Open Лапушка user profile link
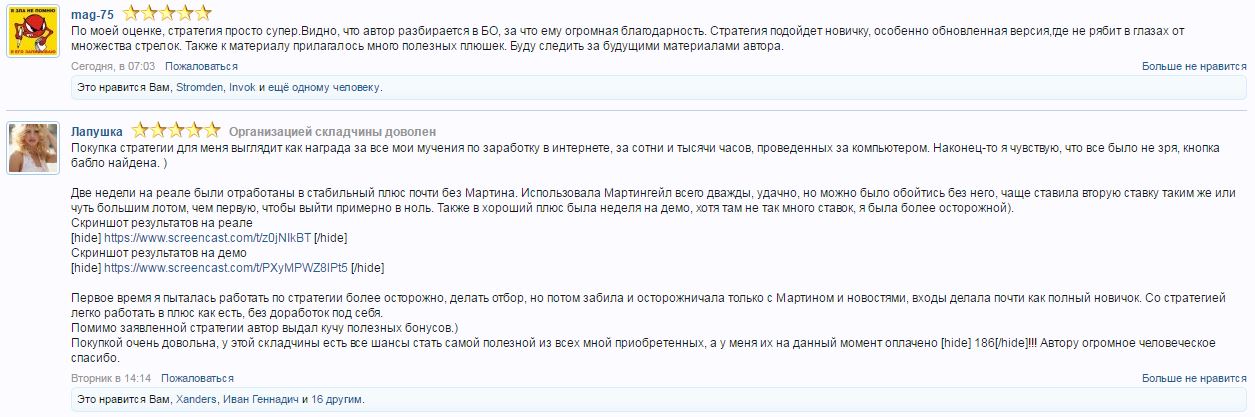 click(97, 132)
